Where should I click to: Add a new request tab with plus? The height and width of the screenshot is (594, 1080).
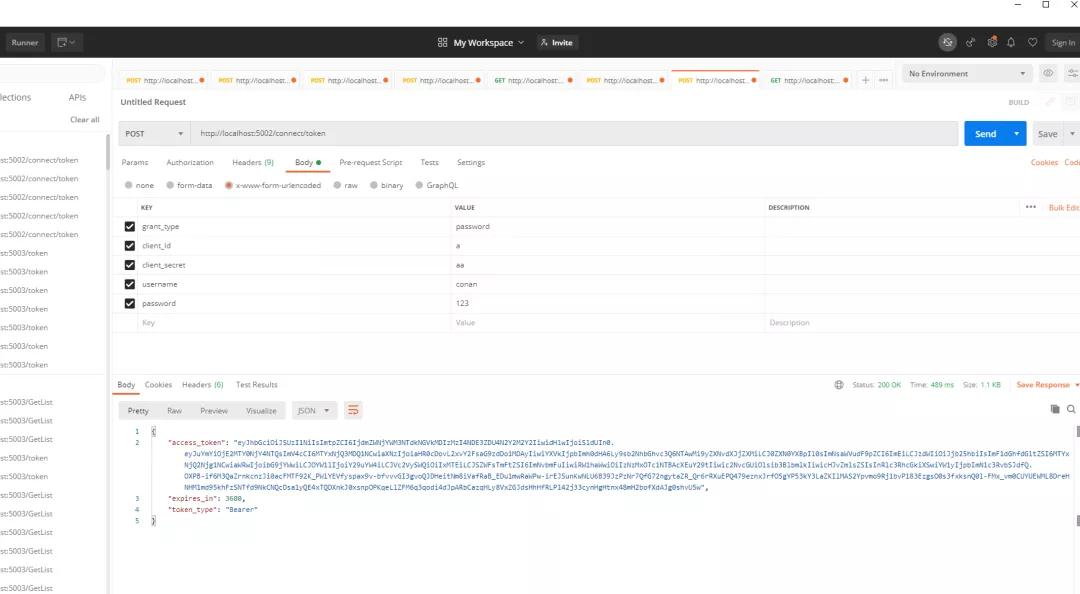coord(865,80)
